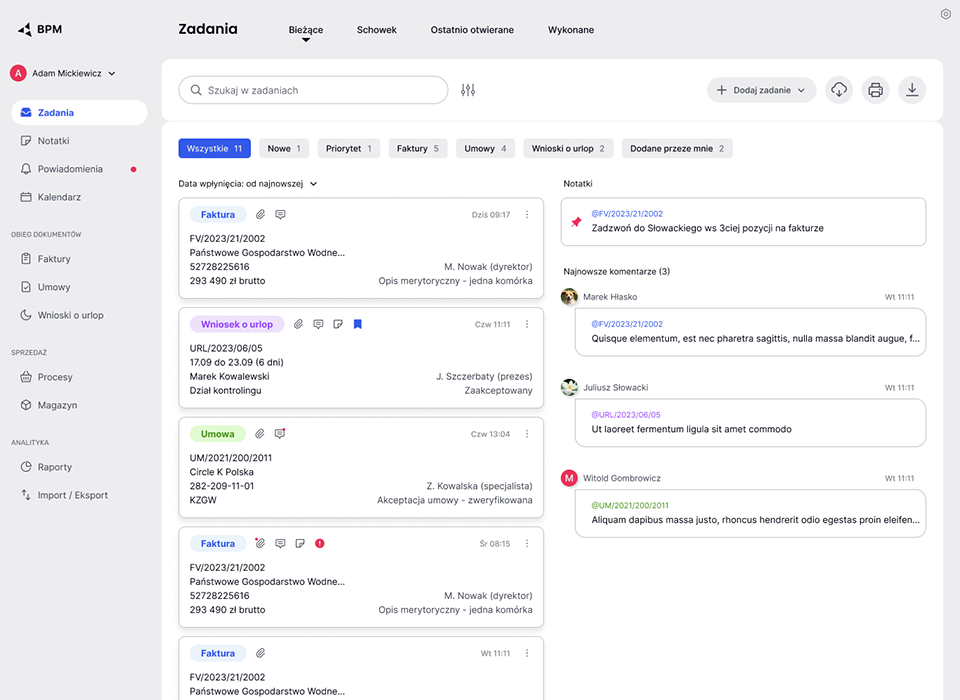Open the paperclip on the Wniosek o urlop card
The height and width of the screenshot is (700, 960).
point(298,324)
